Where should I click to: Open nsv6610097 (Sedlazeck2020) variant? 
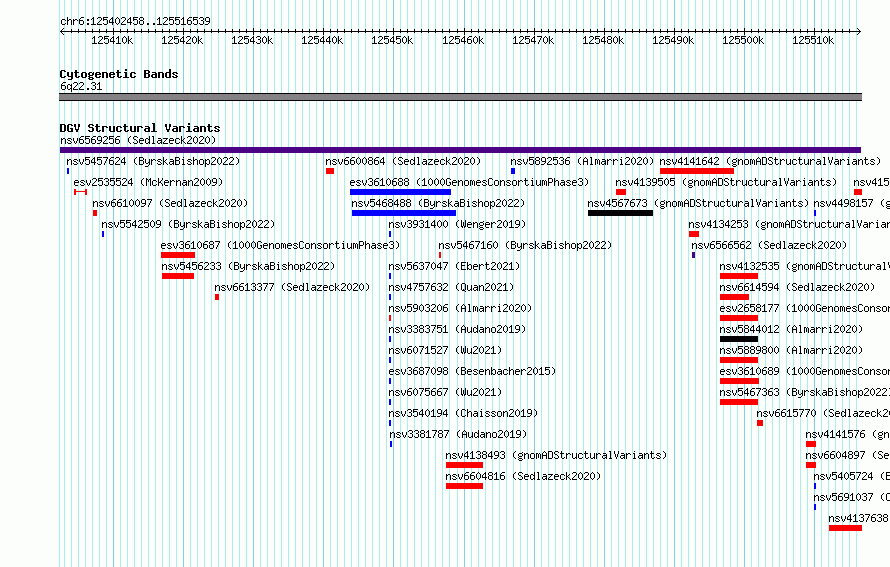[170, 203]
